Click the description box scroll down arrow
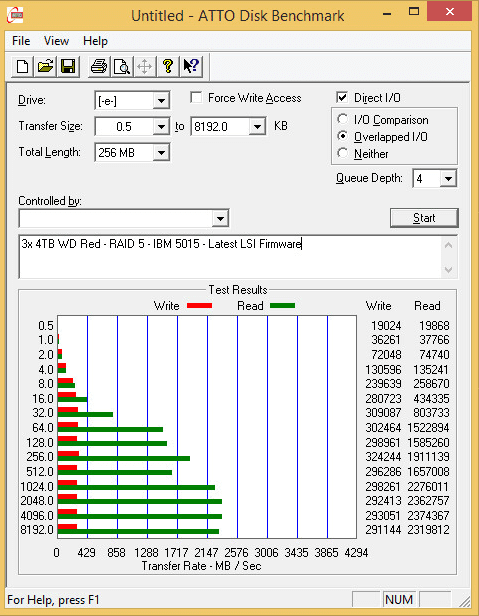479x616 pixels. [449, 270]
